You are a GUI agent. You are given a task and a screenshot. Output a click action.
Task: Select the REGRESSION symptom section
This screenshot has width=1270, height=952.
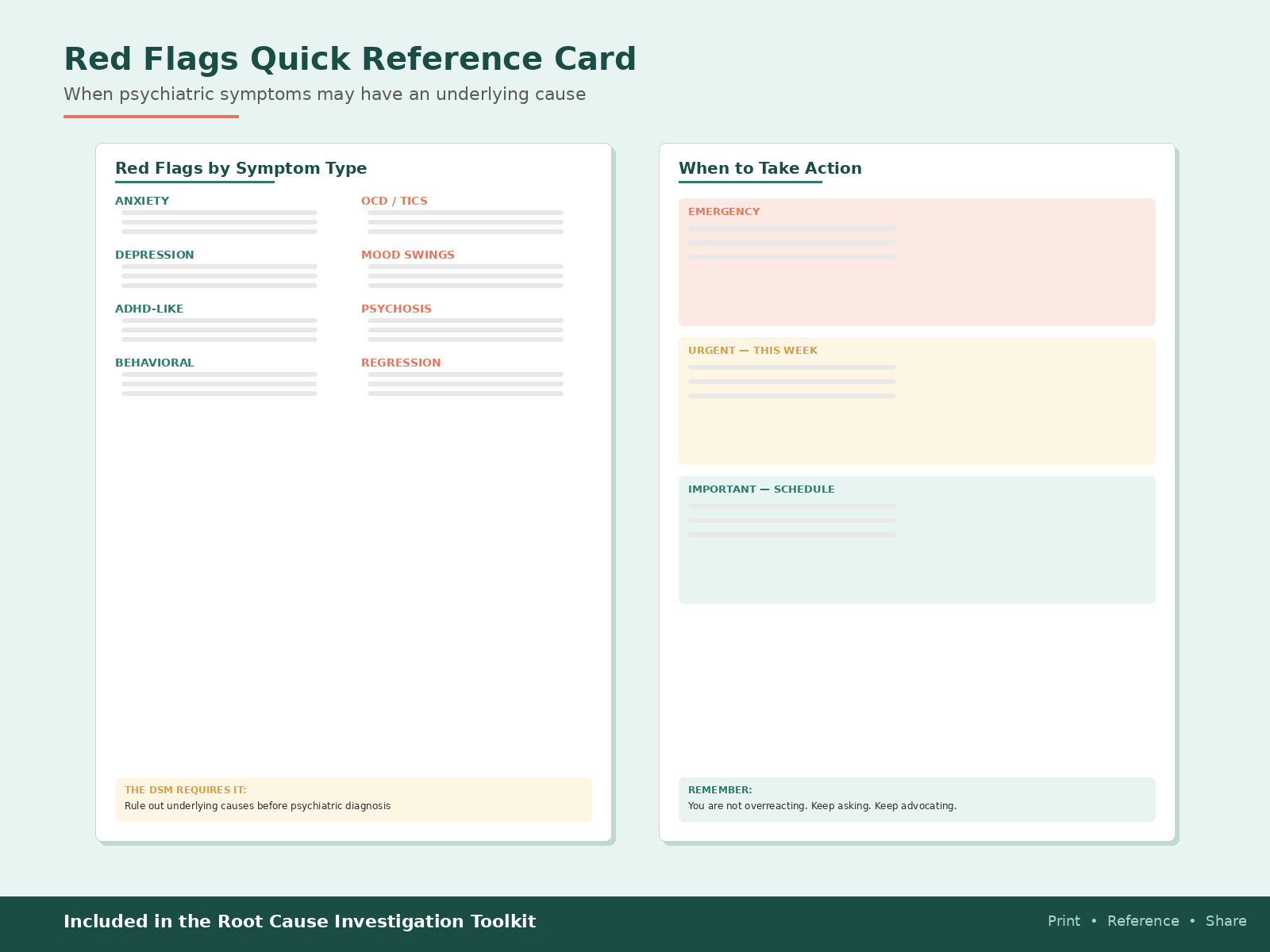[401, 363]
